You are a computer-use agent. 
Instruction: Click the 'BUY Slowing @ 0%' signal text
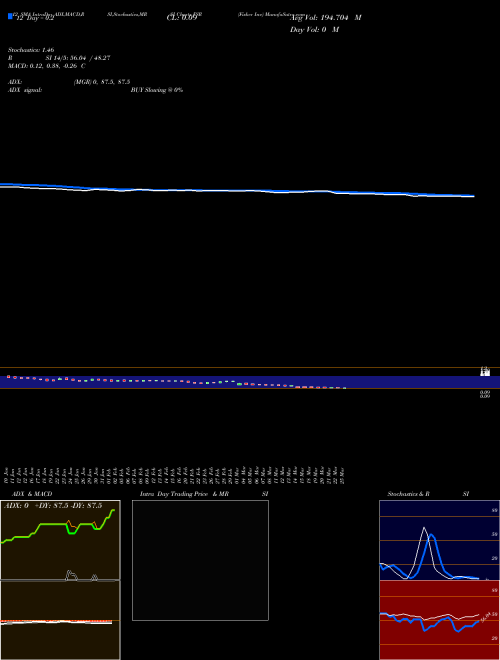coord(157,90)
